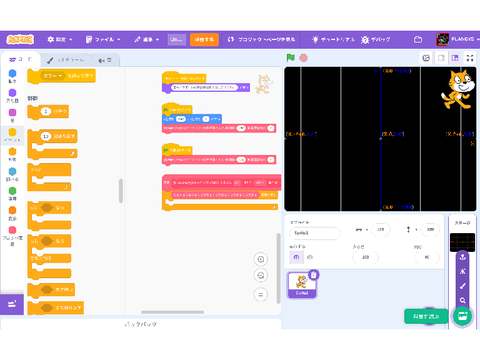Click the workspace vertical scrollbar
The image size is (480, 360).
click(278, 268)
